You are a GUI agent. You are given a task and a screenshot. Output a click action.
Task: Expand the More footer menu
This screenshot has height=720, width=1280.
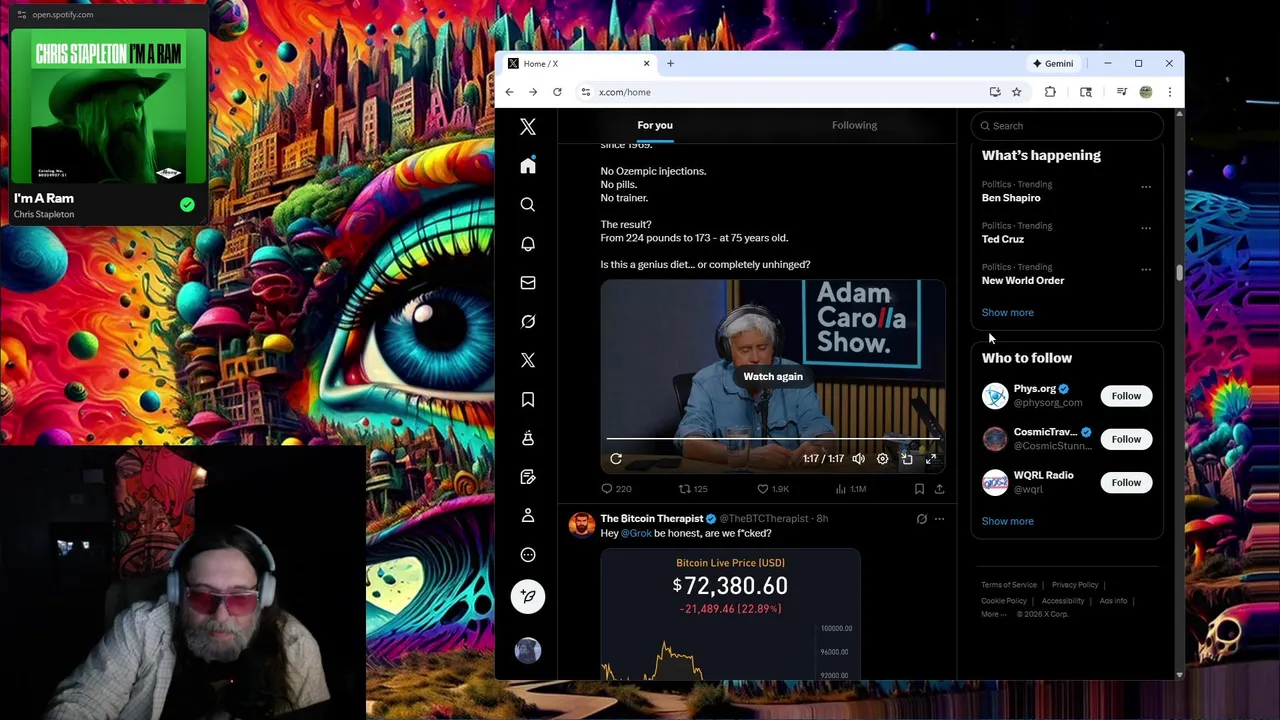click(x=992, y=614)
